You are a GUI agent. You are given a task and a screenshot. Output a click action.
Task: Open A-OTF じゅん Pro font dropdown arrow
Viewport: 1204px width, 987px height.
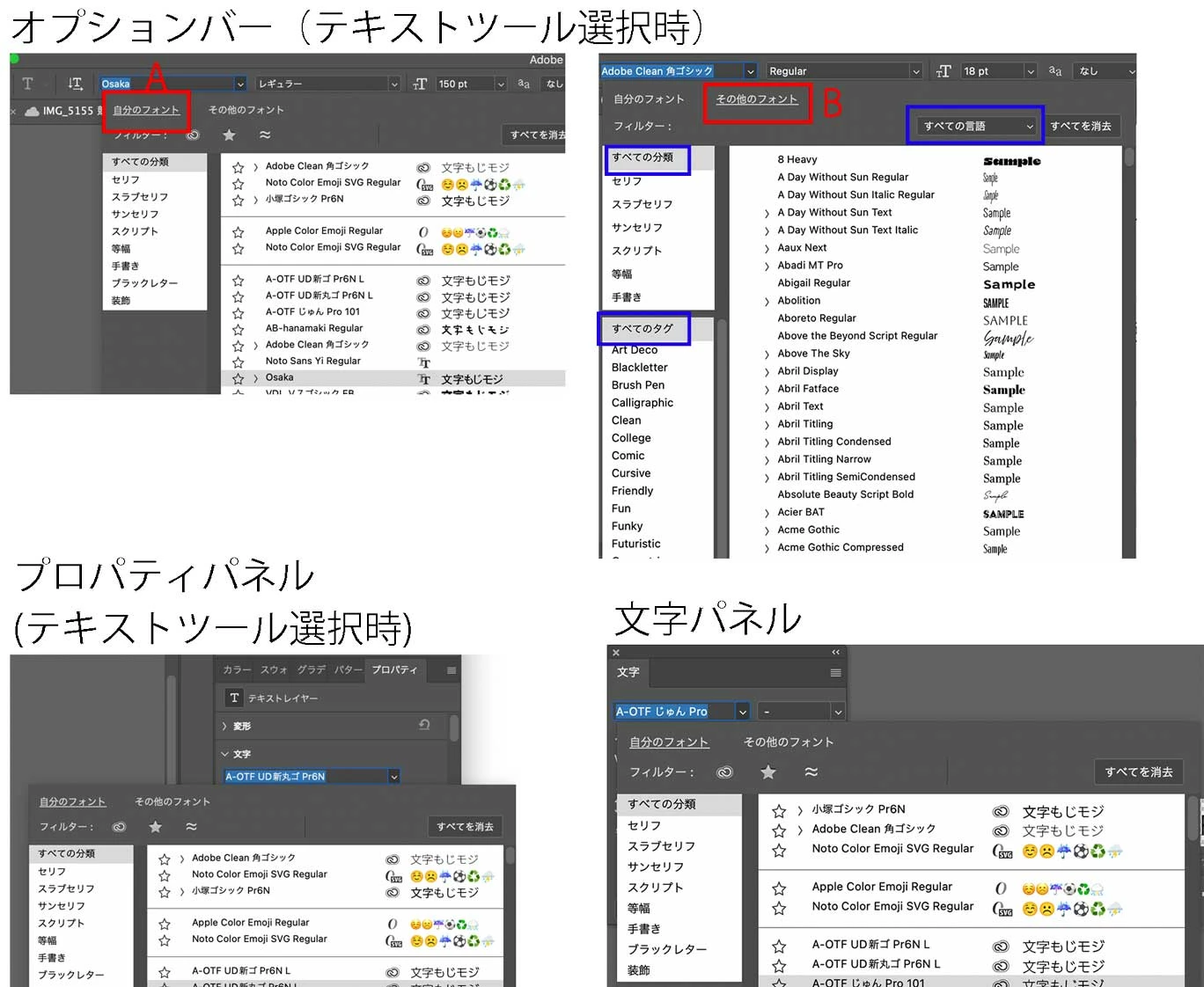pyautogui.click(x=742, y=712)
